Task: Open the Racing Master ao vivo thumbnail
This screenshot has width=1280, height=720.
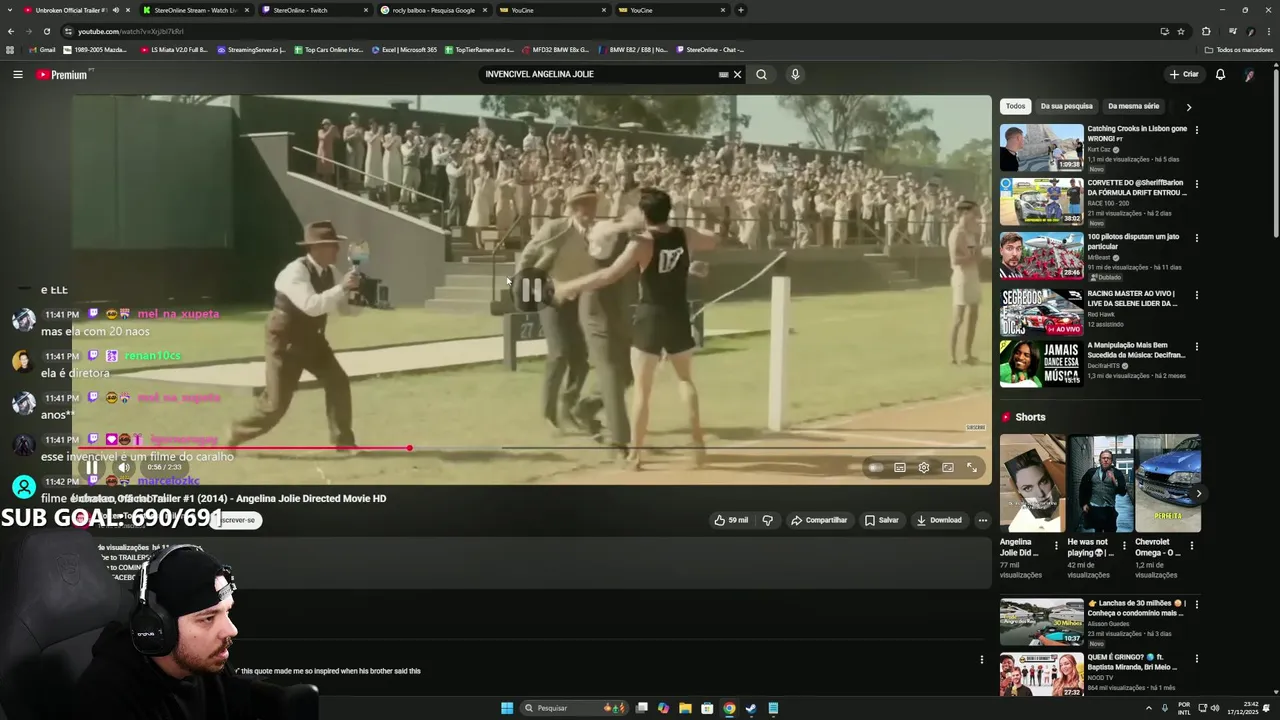Action: [1041, 312]
